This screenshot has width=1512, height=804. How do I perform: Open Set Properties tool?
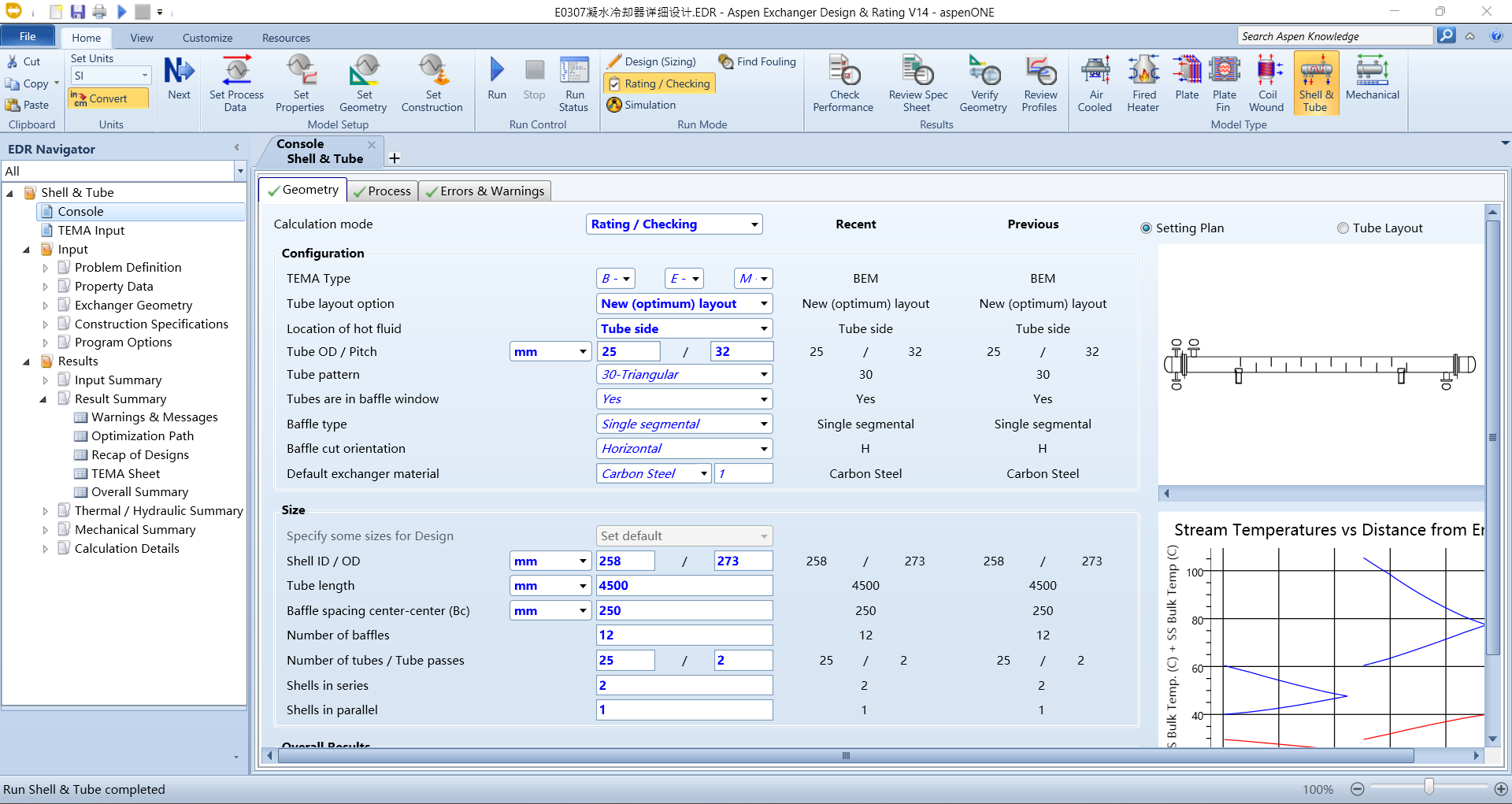pos(300,83)
